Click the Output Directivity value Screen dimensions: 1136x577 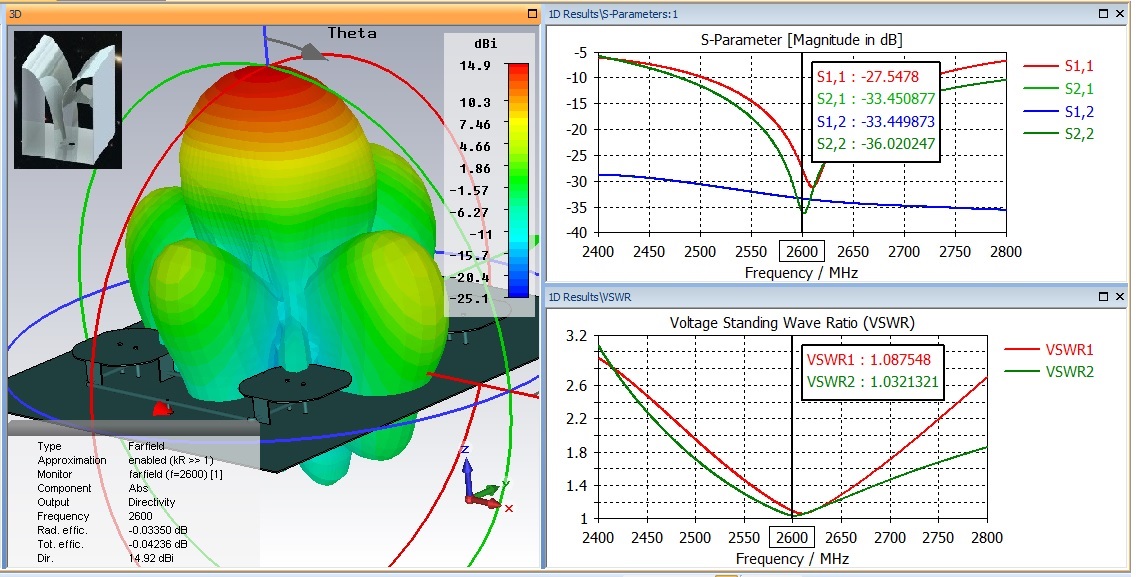click(151, 502)
